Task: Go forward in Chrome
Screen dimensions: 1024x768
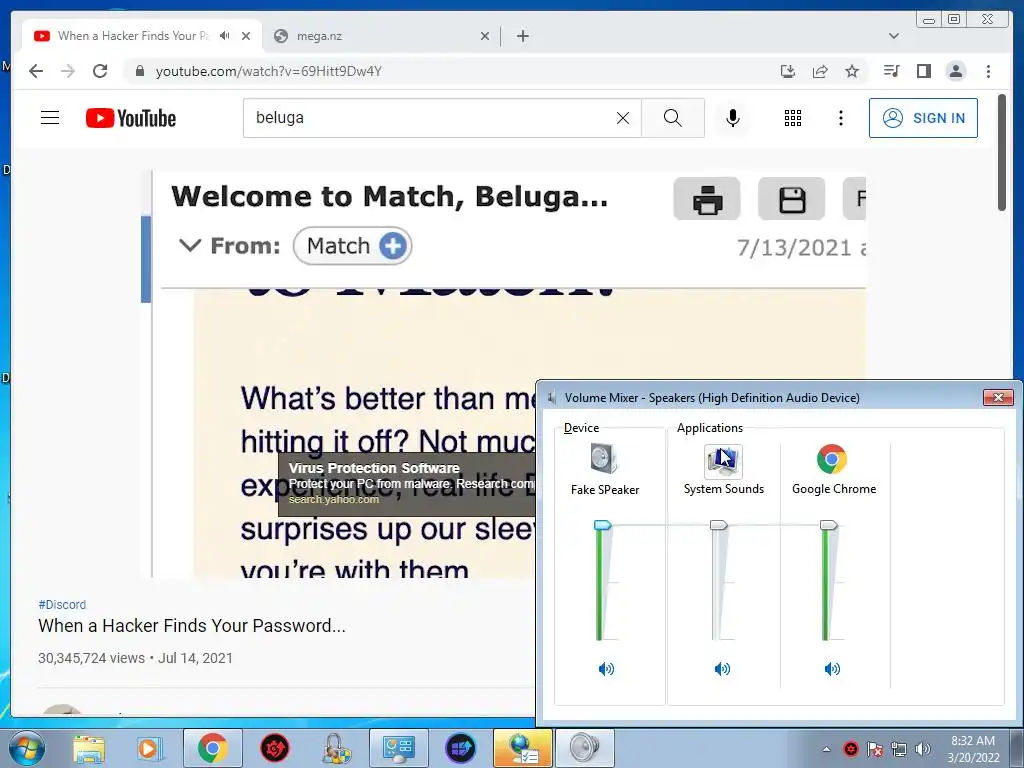Action: (68, 71)
